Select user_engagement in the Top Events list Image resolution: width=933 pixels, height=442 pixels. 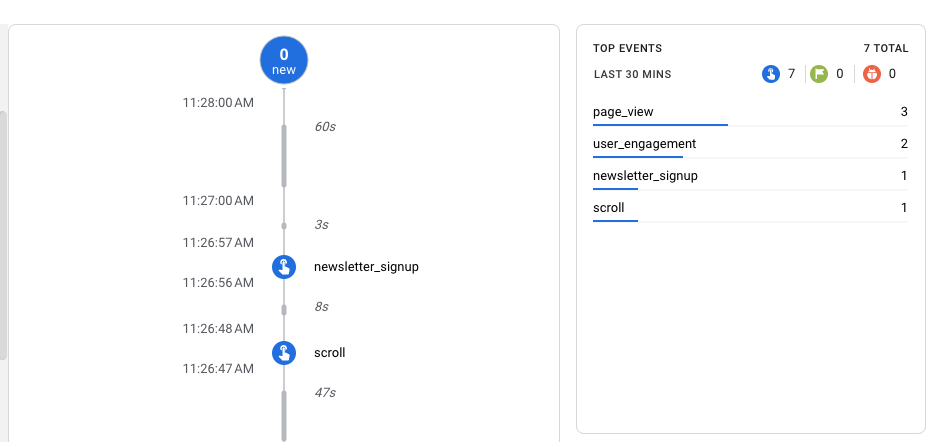click(x=644, y=144)
